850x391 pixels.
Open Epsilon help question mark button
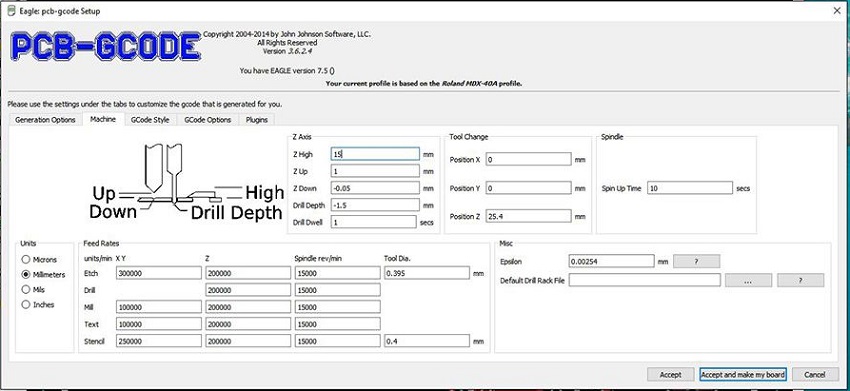[696, 261]
